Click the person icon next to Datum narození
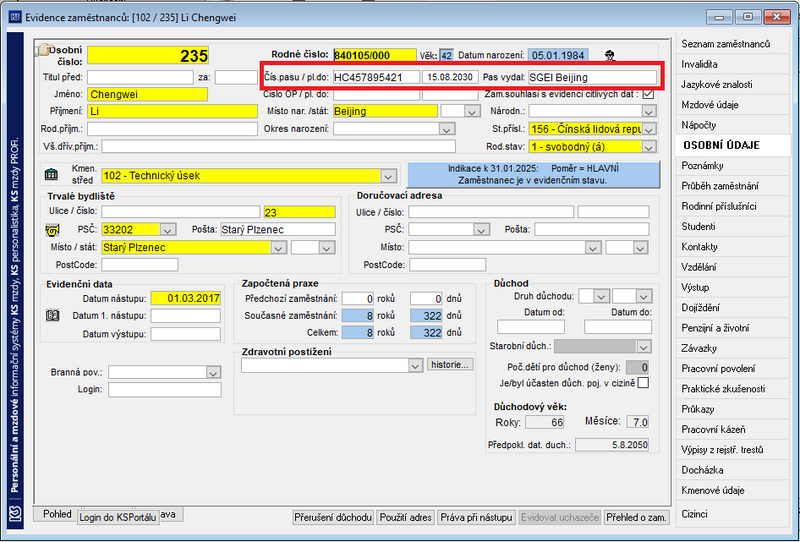Screen dimensions: 800x542 tap(609, 55)
